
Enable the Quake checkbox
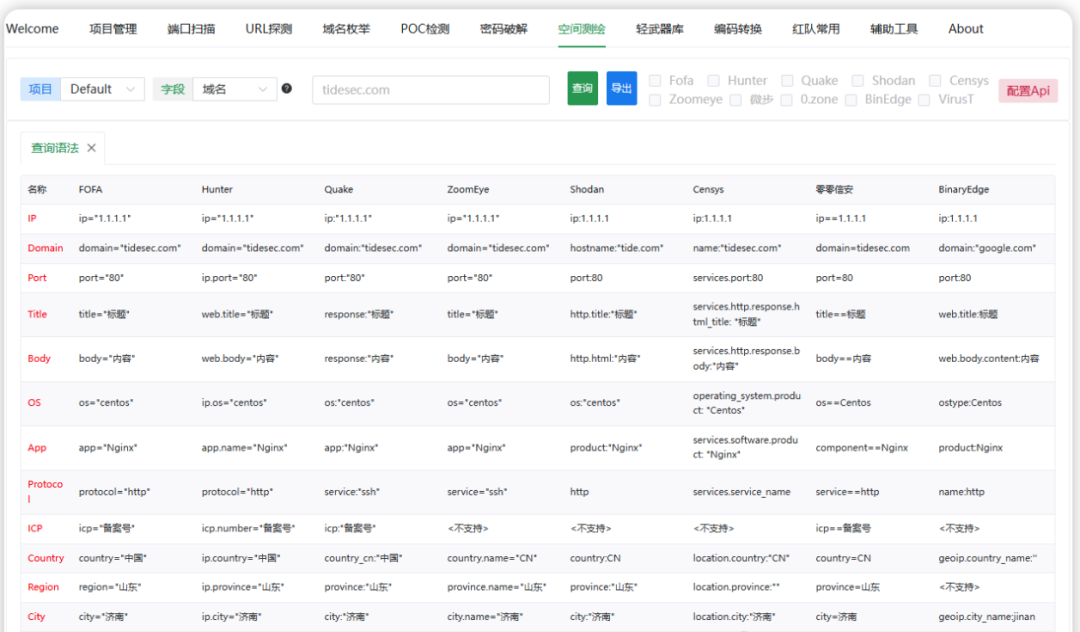pos(787,81)
